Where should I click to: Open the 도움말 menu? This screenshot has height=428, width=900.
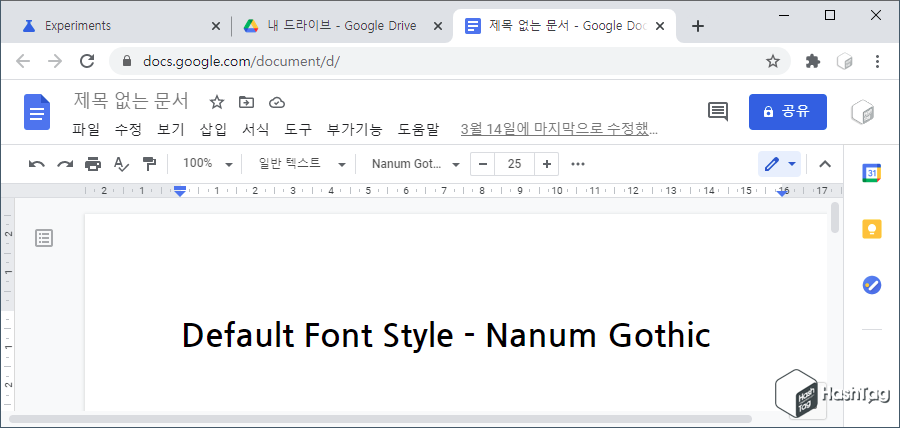418,130
